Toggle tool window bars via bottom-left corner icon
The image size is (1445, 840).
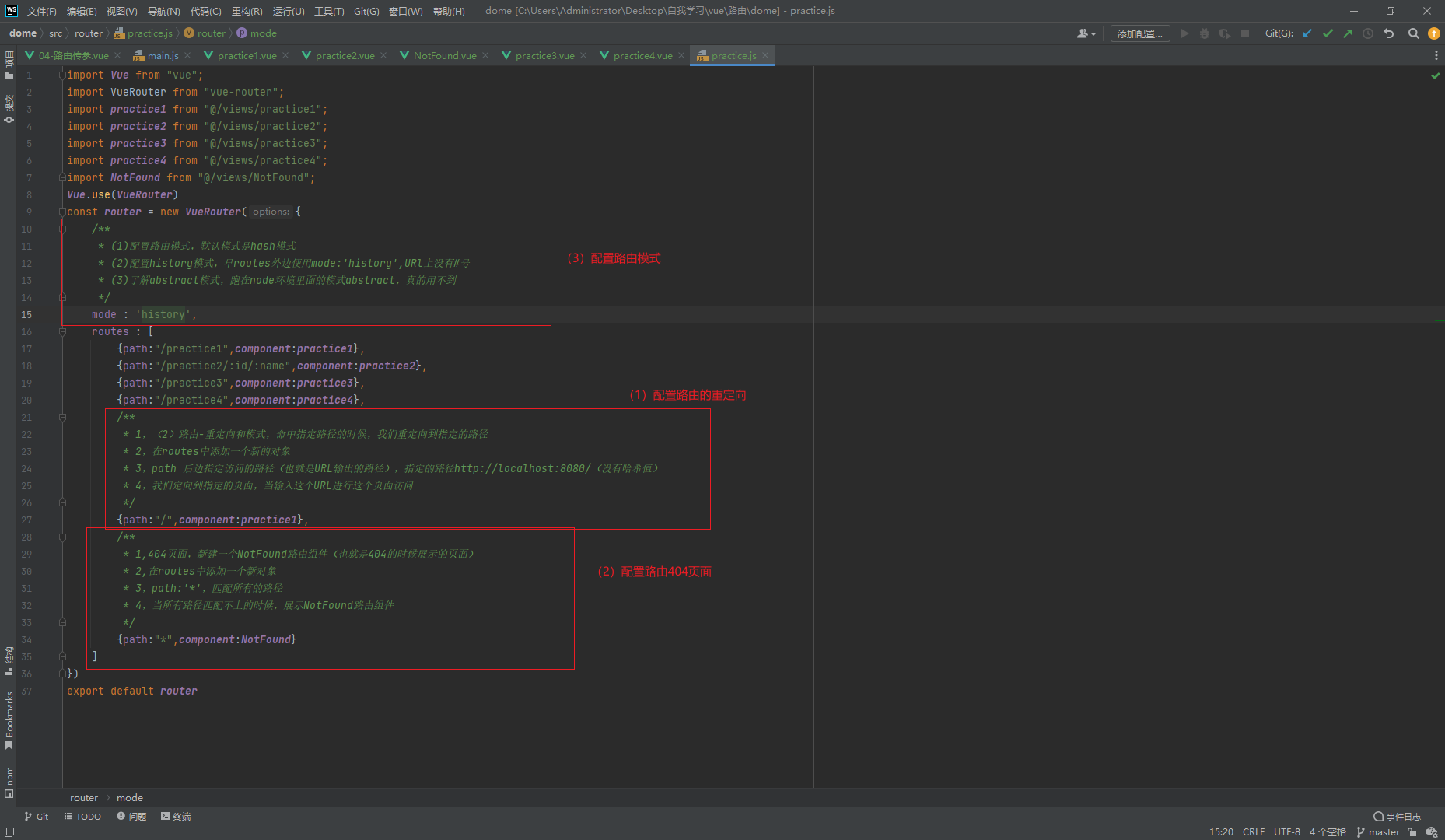click(9, 832)
